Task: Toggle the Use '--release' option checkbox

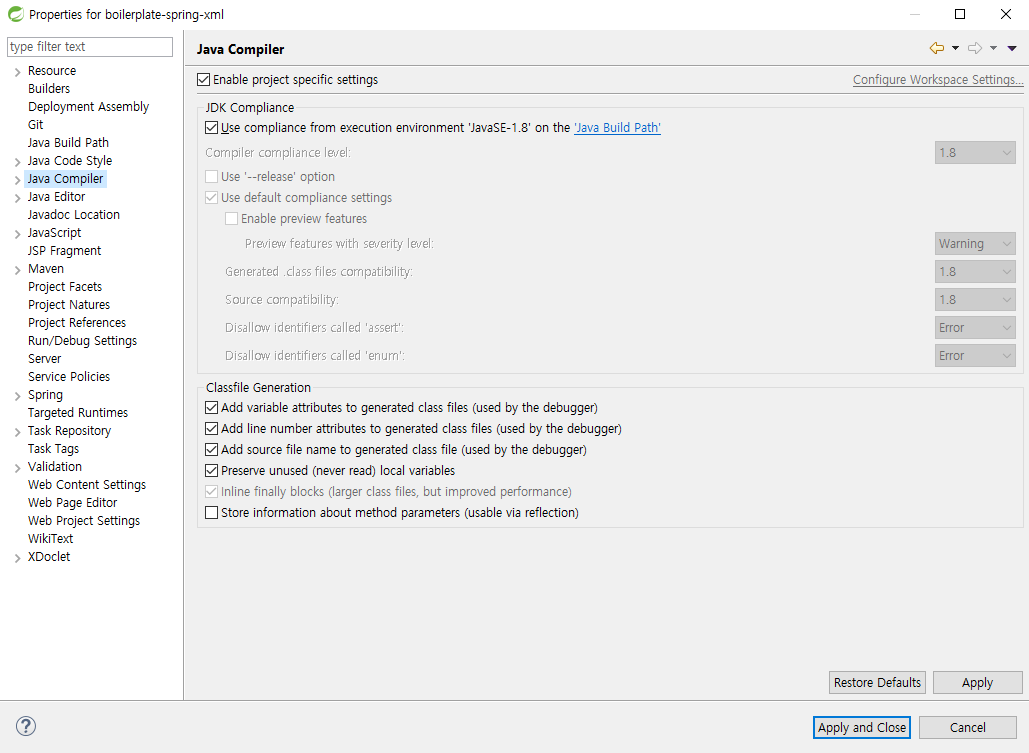Action: tap(211, 177)
